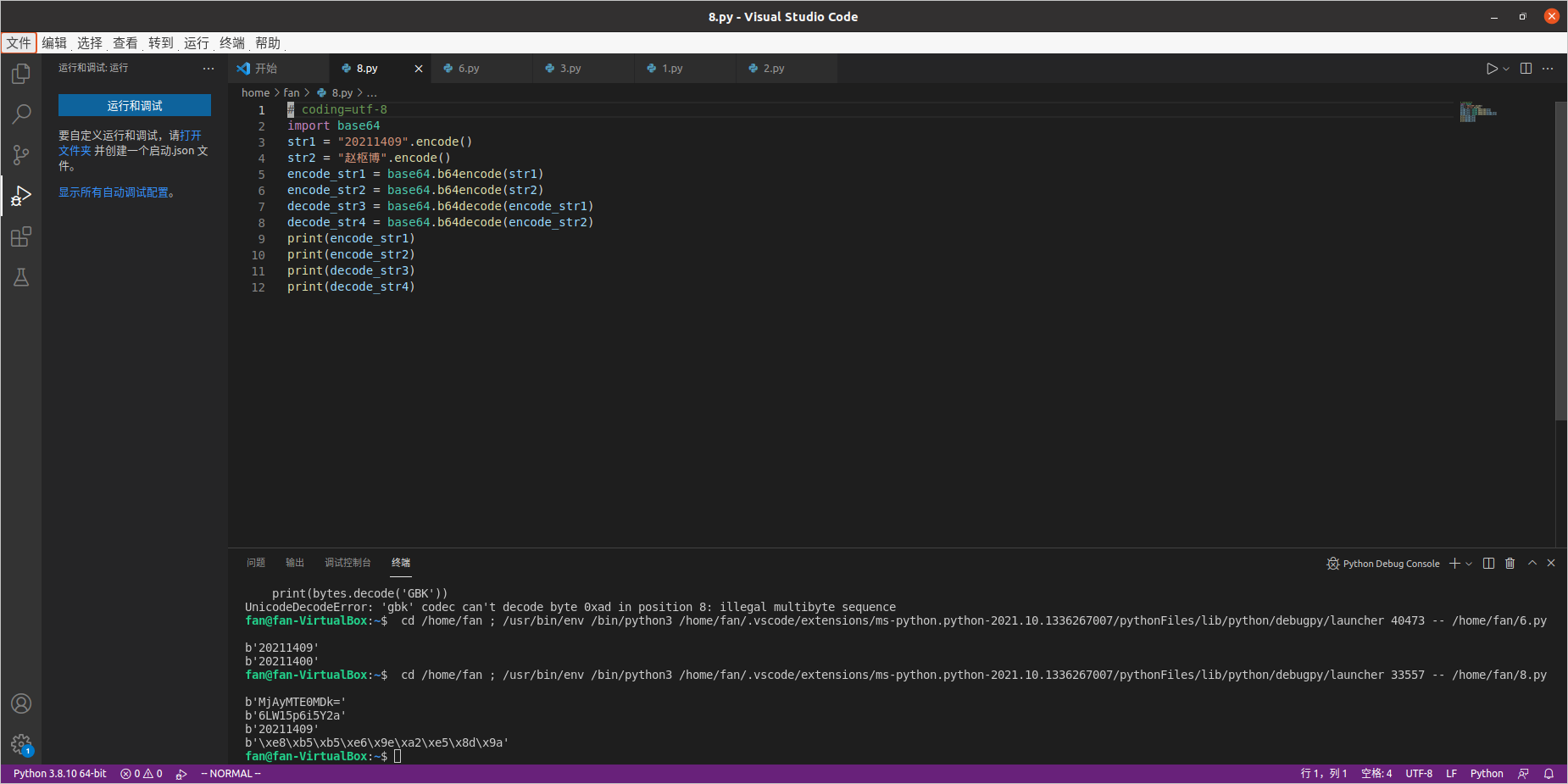Run the Python file with play icon
The height and width of the screenshot is (784, 1568).
[1492, 69]
